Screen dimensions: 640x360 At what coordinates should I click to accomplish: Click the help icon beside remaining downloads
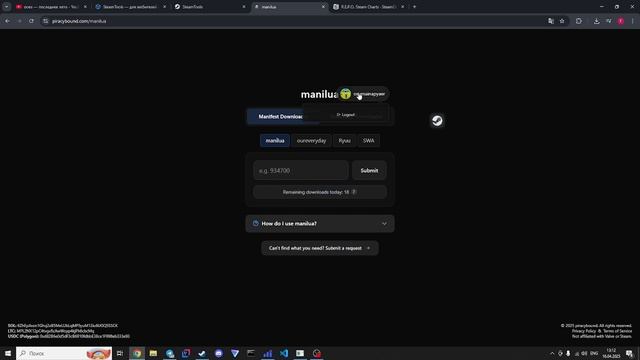click(354, 192)
